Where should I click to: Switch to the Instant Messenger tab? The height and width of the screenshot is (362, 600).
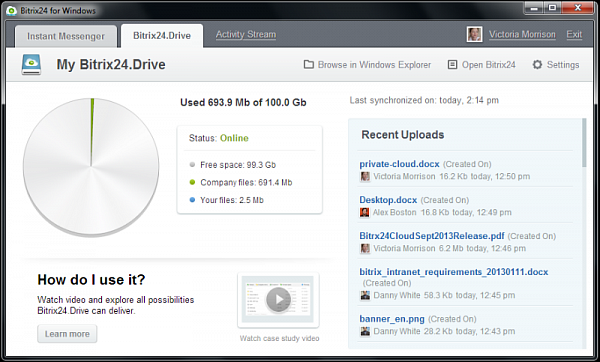click(x=65, y=36)
